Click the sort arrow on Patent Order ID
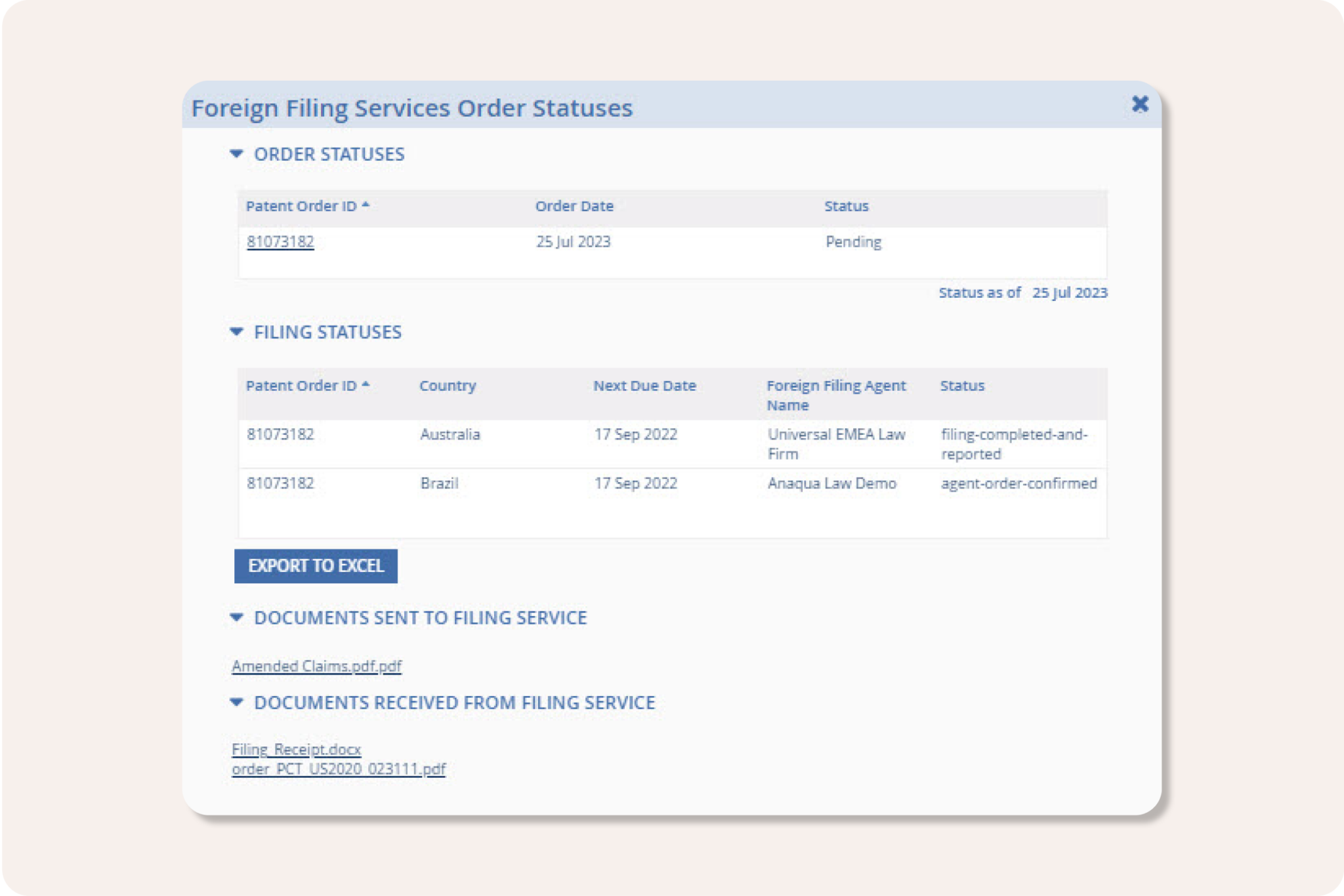This screenshot has width=1344, height=896. (366, 205)
